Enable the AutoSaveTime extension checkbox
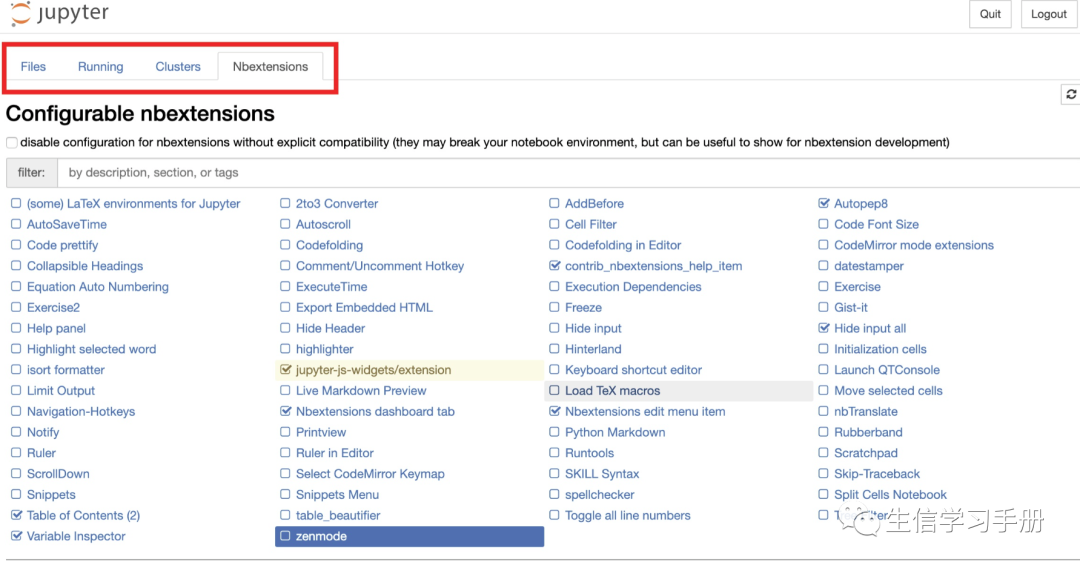This screenshot has height=568, width=1080. coord(16,224)
